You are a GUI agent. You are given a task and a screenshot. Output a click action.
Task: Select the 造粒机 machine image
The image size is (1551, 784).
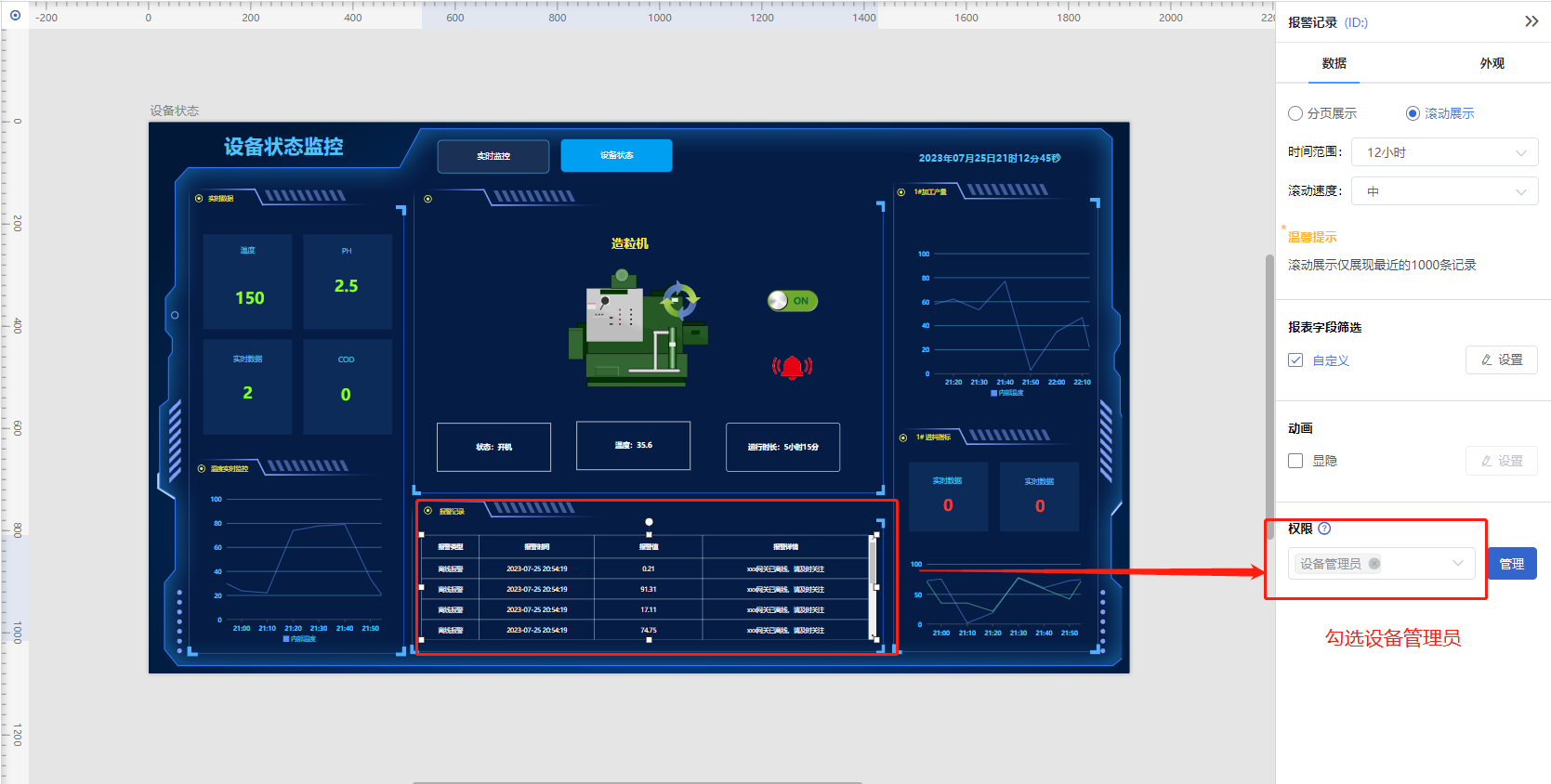coord(638,328)
